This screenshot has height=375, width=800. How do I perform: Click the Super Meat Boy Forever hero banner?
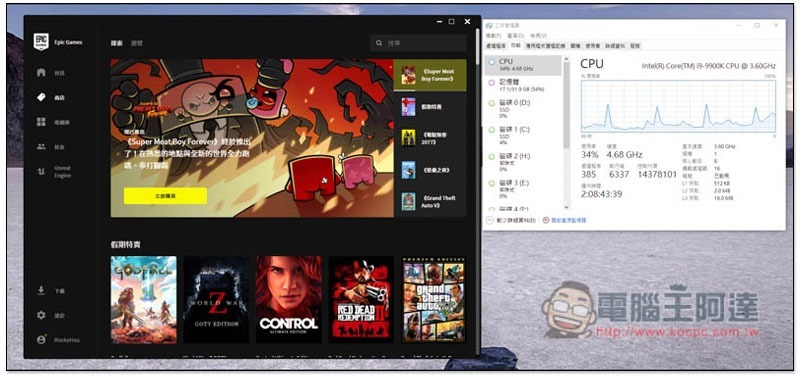click(x=252, y=138)
